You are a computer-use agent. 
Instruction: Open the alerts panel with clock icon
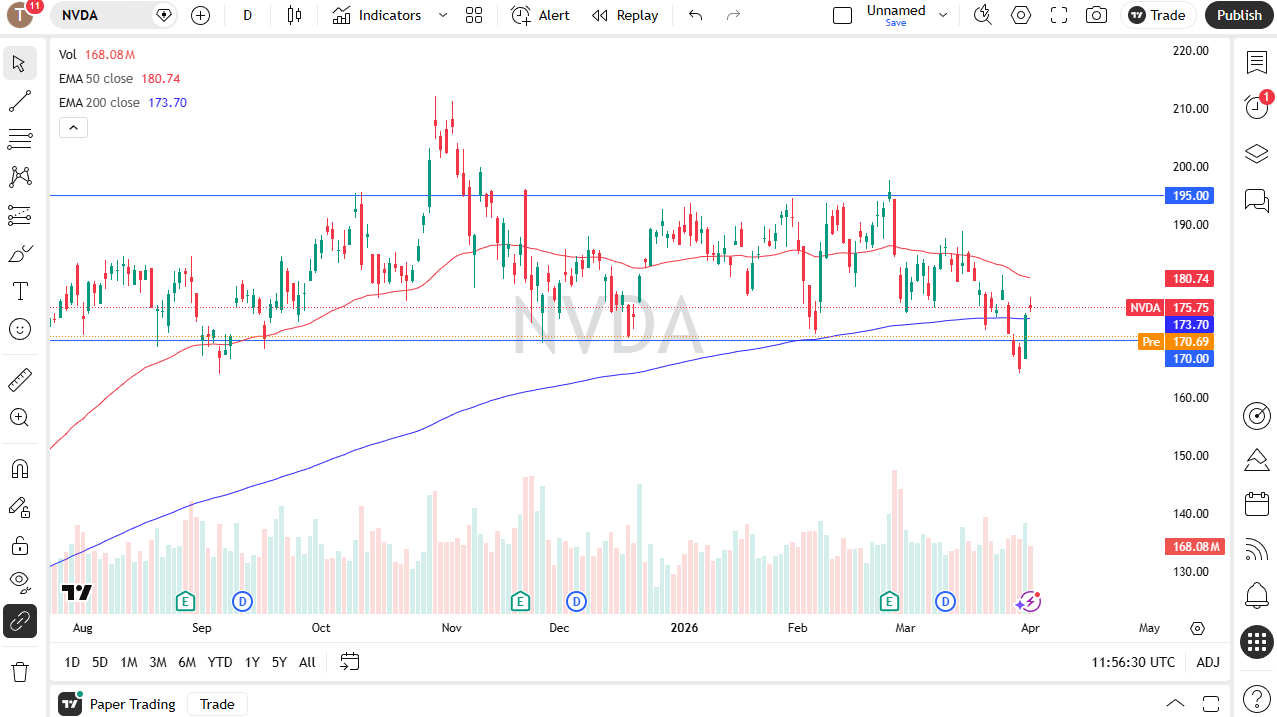click(1257, 107)
